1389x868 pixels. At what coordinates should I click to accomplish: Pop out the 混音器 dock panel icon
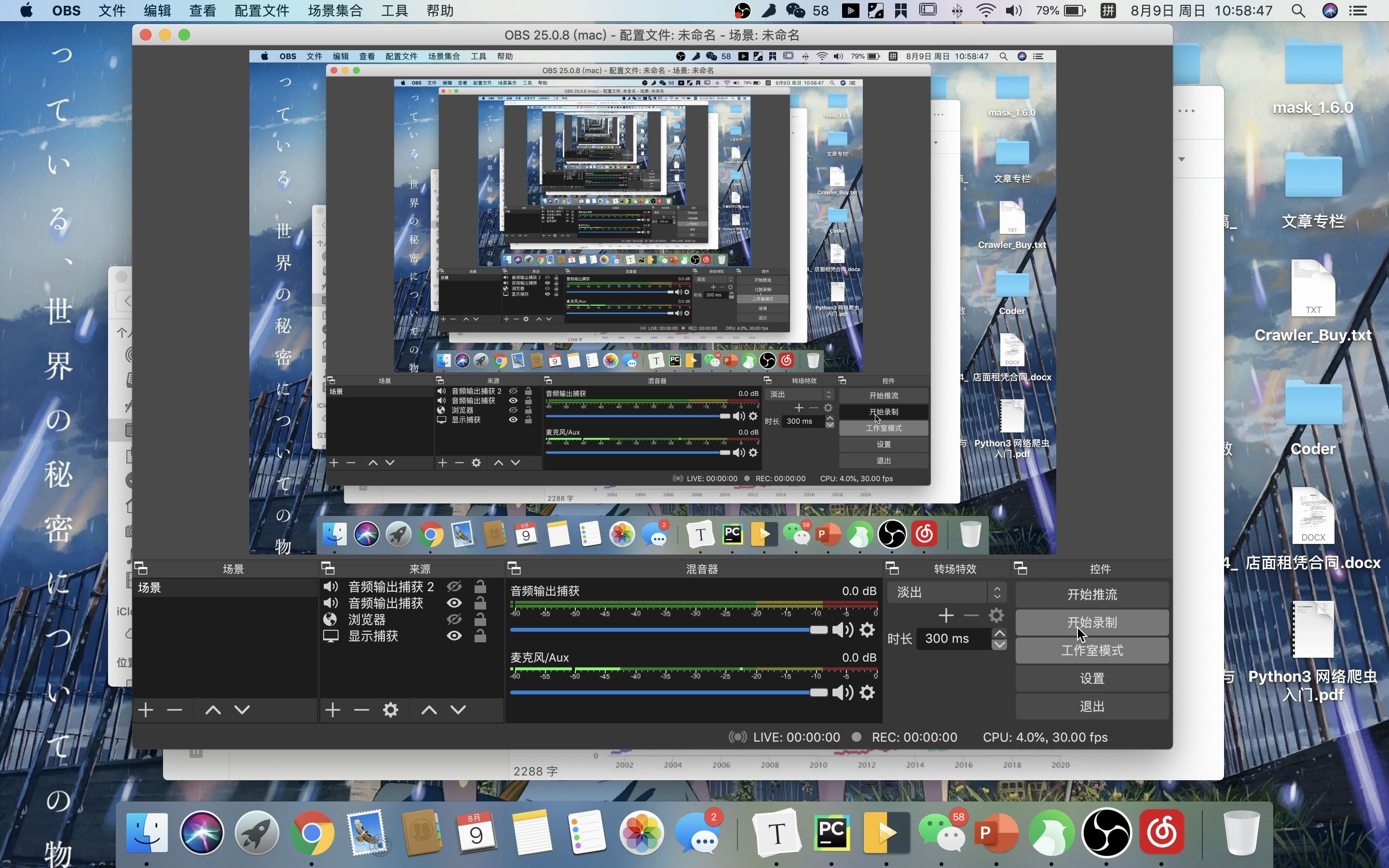[514, 569]
